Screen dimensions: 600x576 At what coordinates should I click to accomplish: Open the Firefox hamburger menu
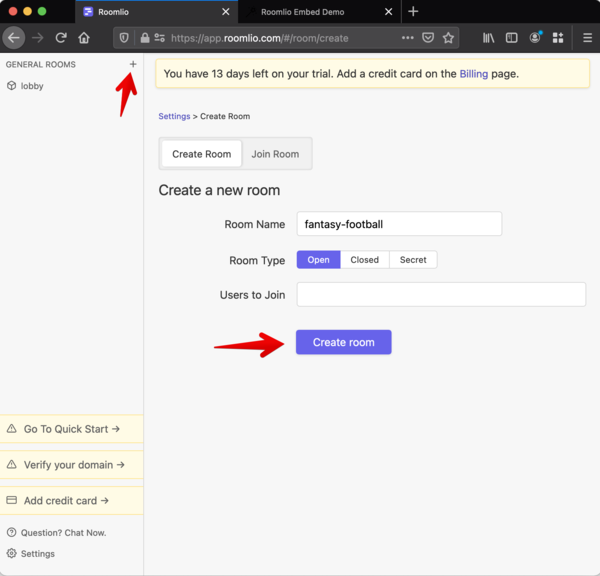(x=587, y=38)
